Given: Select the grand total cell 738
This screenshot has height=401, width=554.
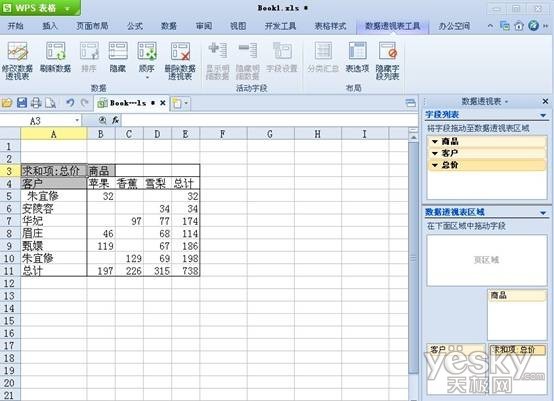Looking at the screenshot, I should pyautogui.click(x=185, y=271).
